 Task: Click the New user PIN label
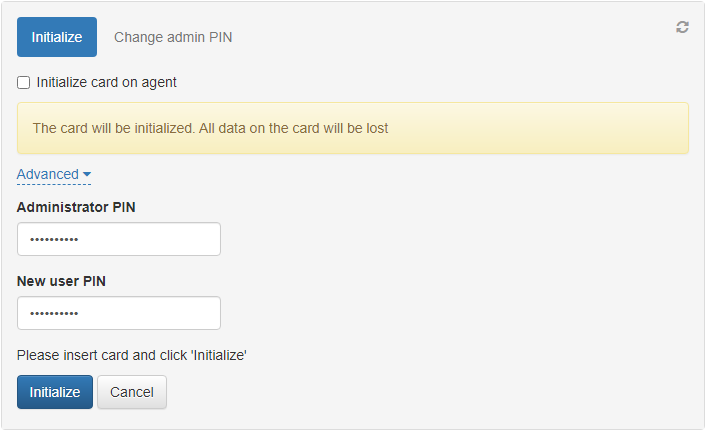point(61,281)
